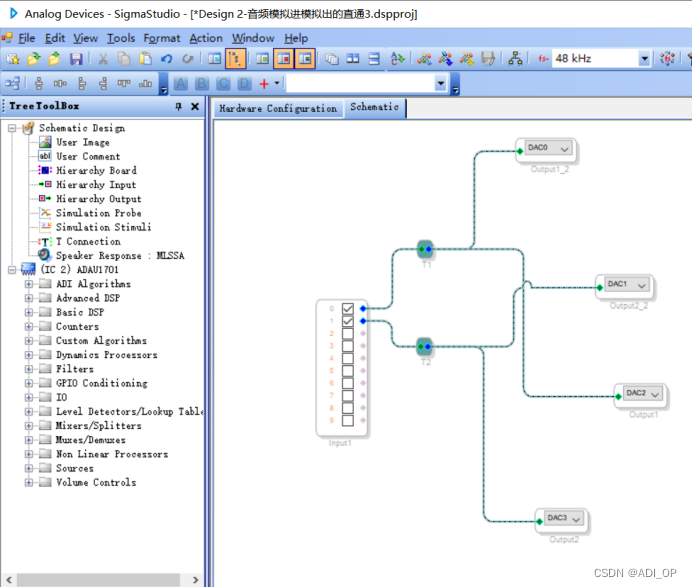Click the Cut scissors icon

(103, 59)
